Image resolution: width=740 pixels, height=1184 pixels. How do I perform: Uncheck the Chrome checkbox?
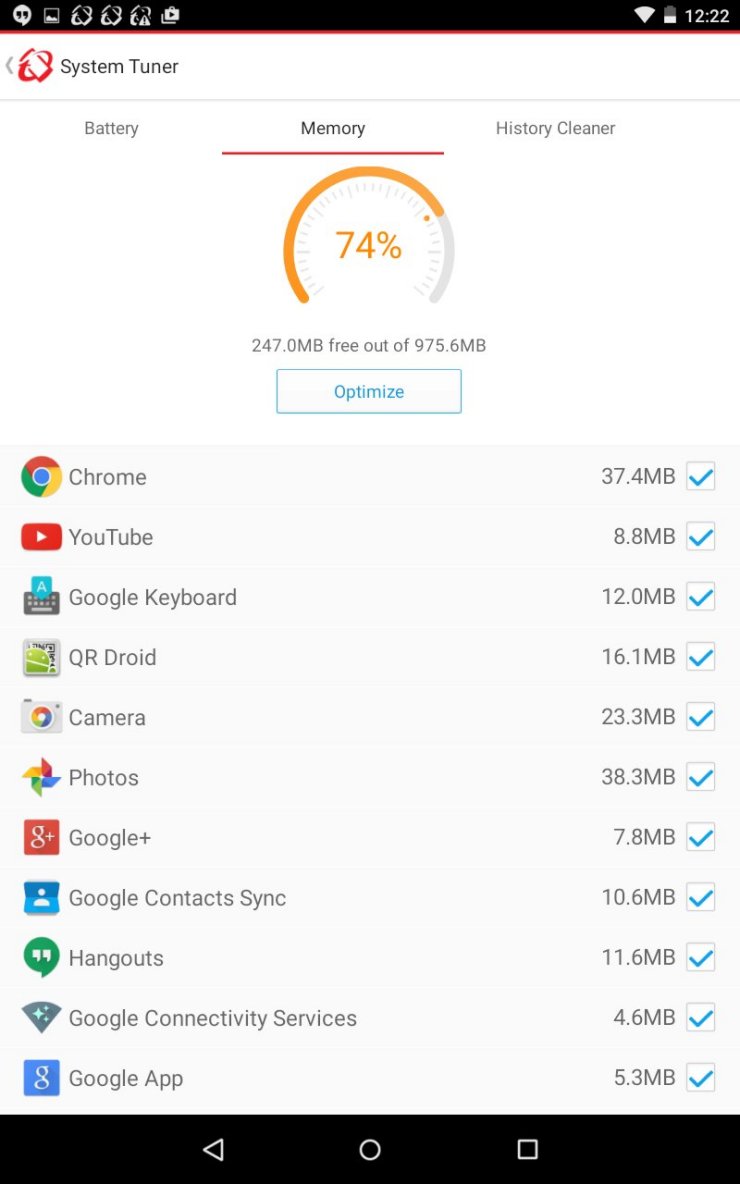tap(701, 476)
